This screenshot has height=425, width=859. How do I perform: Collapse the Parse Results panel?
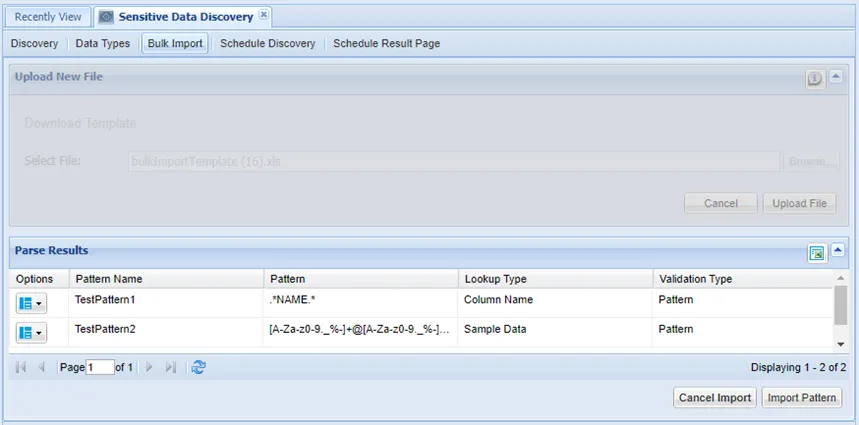tap(838, 250)
